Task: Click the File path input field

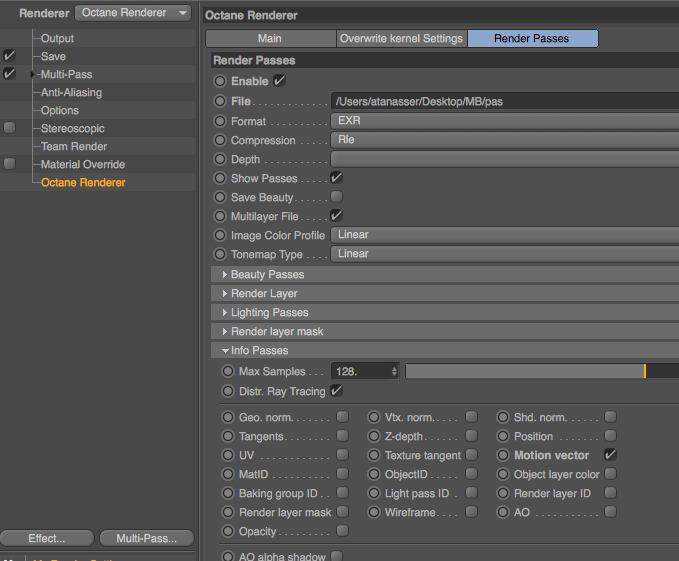Action: (x=504, y=101)
